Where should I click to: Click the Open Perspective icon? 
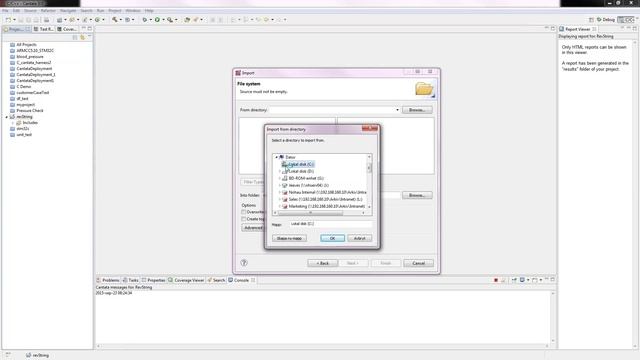(x=591, y=20)
